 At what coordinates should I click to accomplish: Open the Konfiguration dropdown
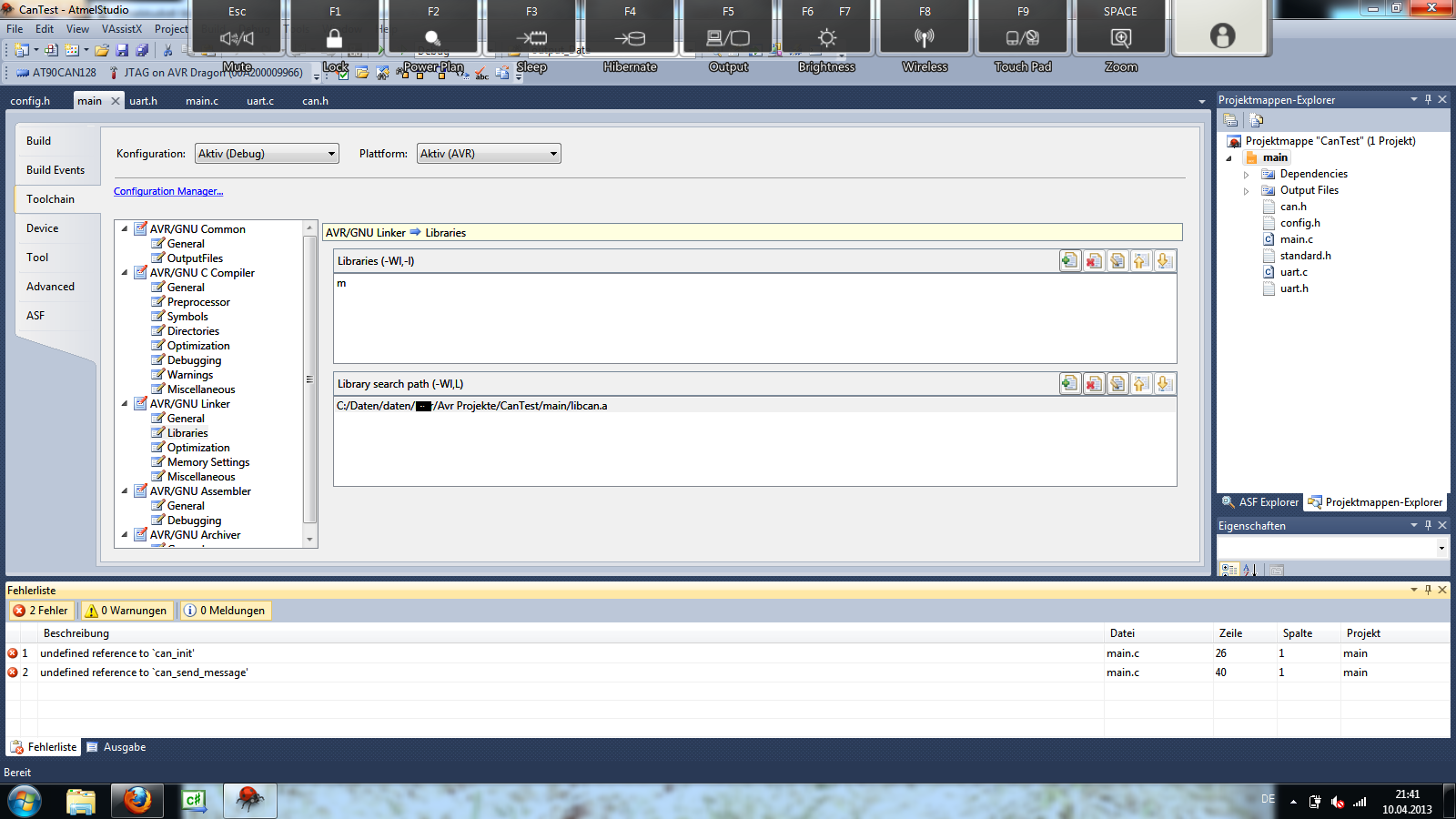(268, 154)
